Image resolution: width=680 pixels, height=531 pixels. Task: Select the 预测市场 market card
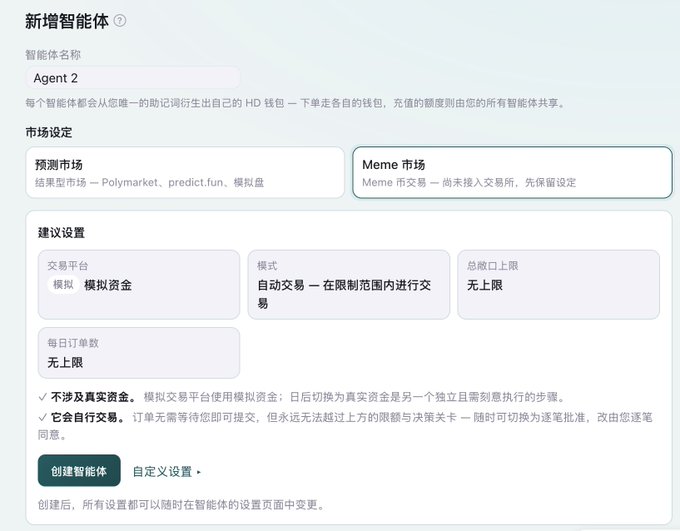(185, 173)
